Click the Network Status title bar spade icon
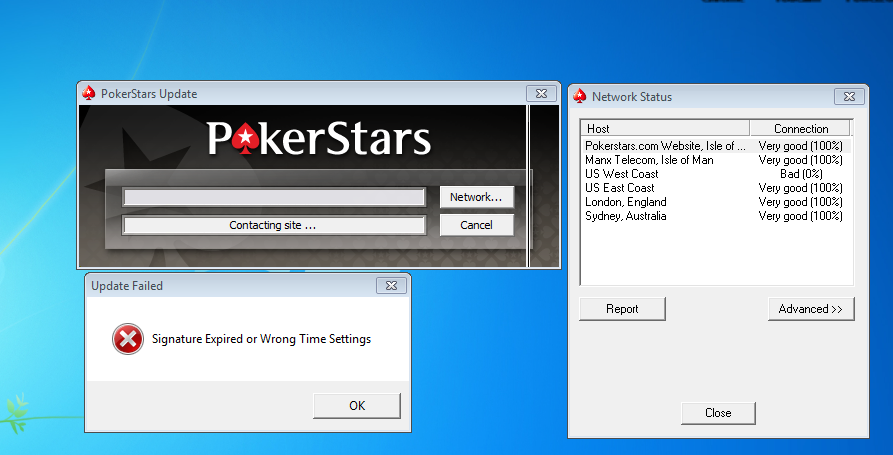 580,97
